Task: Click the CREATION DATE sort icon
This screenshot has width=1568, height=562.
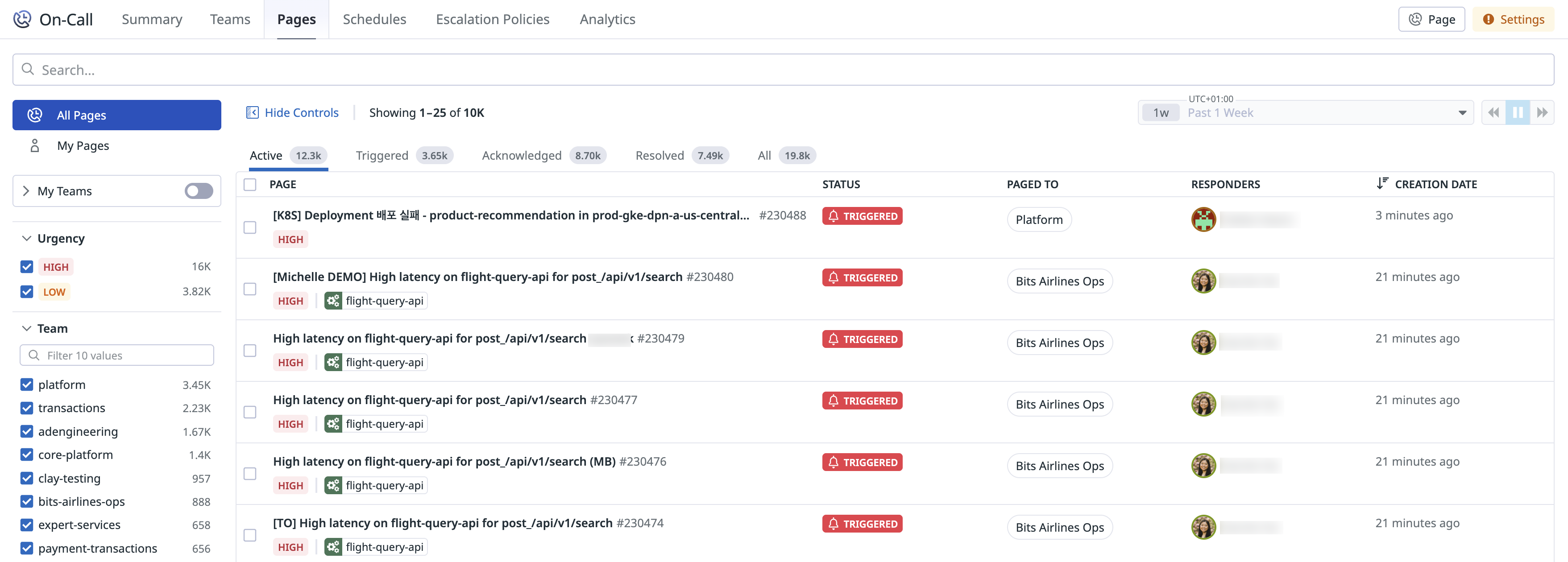Action: (x=1382, y=184)
